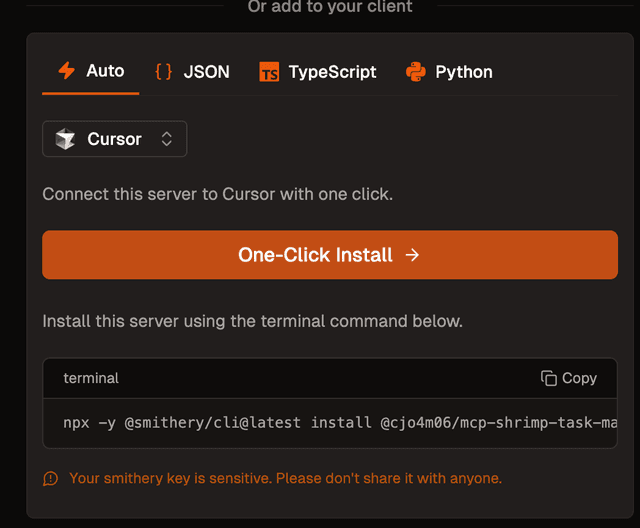This screenshot has height=528, width=640.
Task: Copy the terminal command
Action: click(x=569, y=378)
